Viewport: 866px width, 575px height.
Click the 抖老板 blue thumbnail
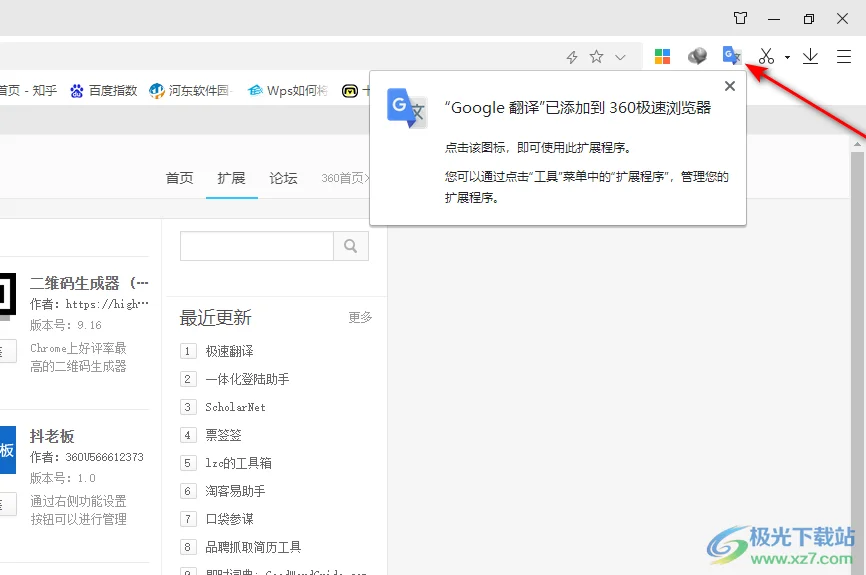8,450
